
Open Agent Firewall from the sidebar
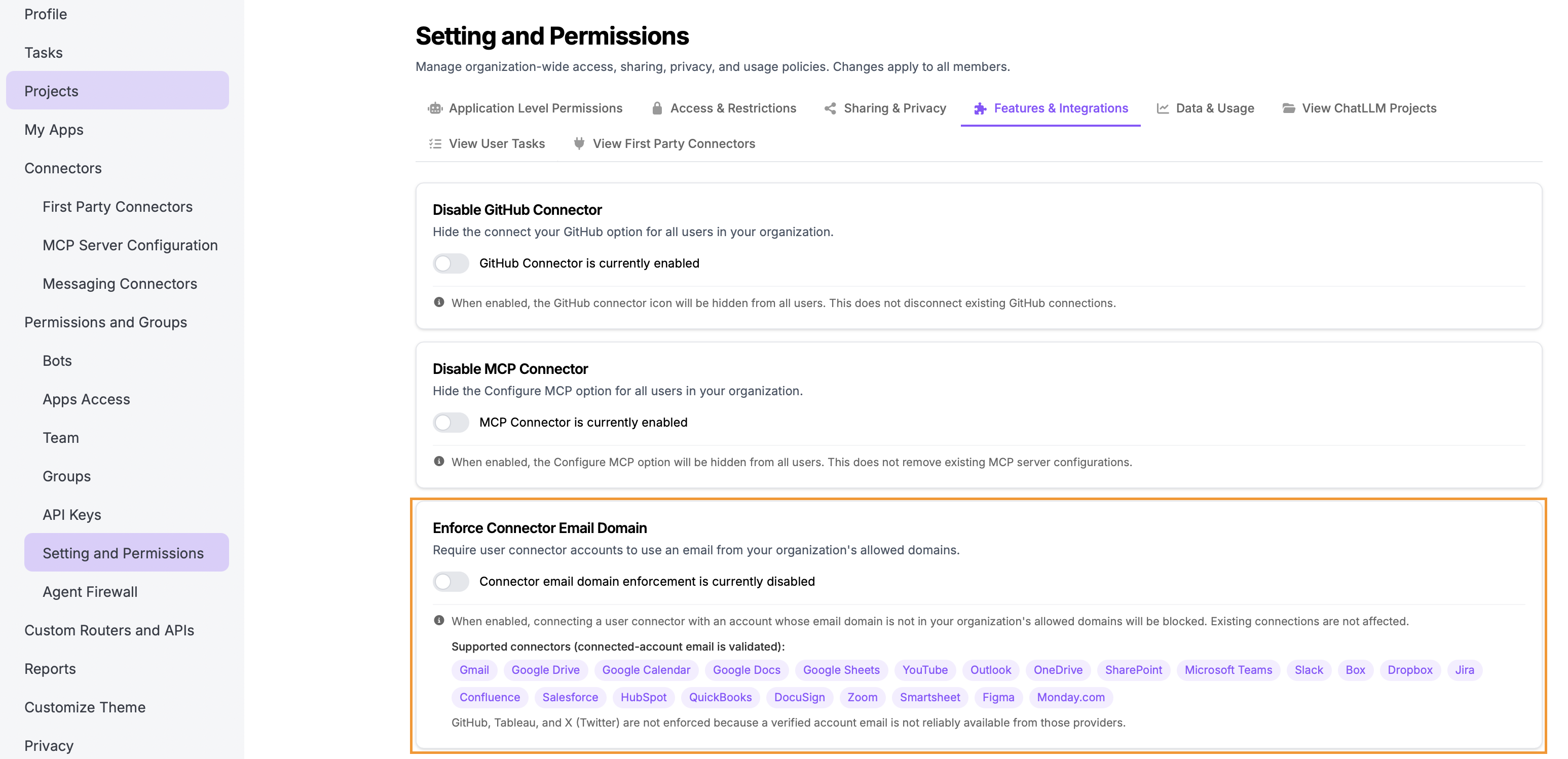pos(90,592)
